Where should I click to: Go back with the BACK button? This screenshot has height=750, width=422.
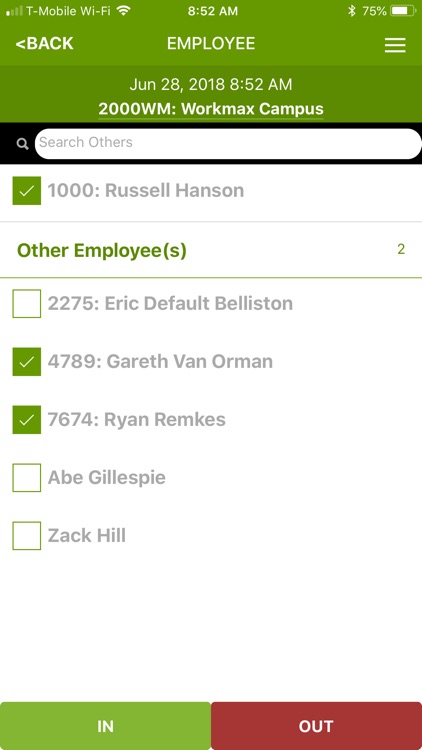(44, 44)
